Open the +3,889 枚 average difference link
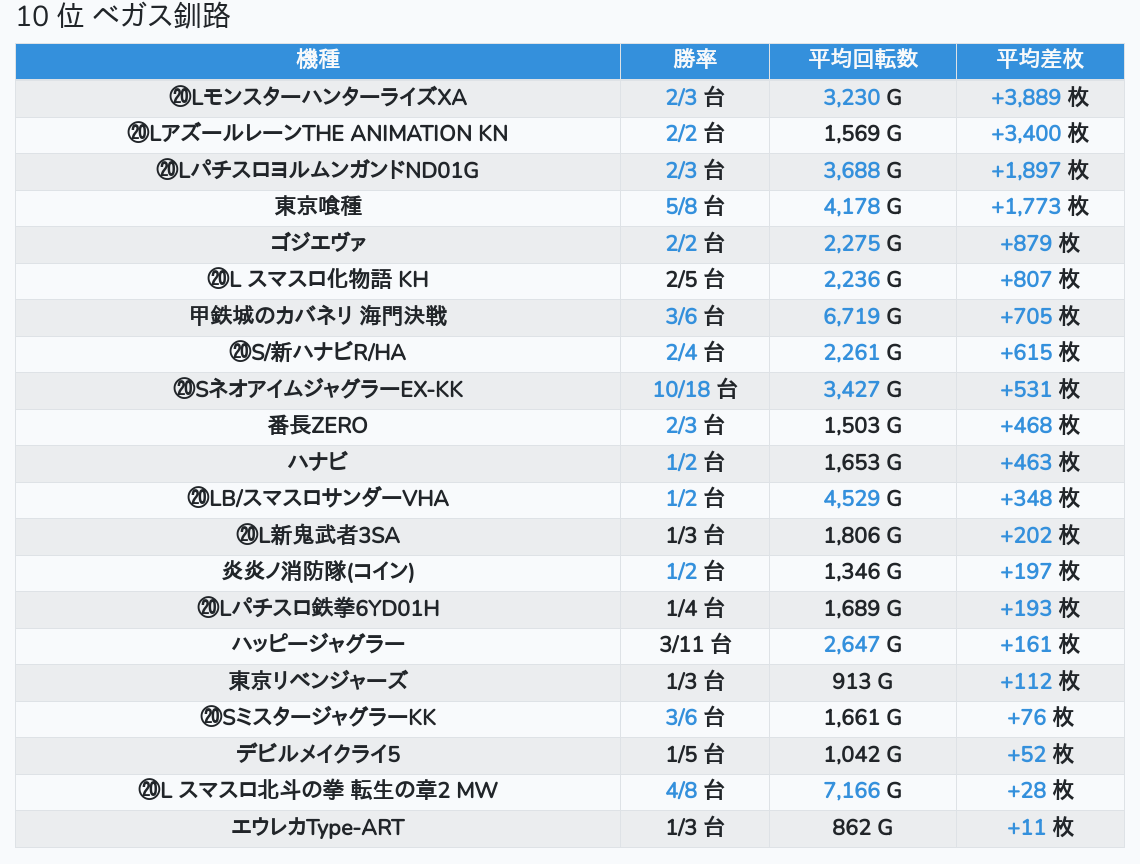Image resolution: width=1140 pixels, height=864 pixels. tap(1025, 97)
